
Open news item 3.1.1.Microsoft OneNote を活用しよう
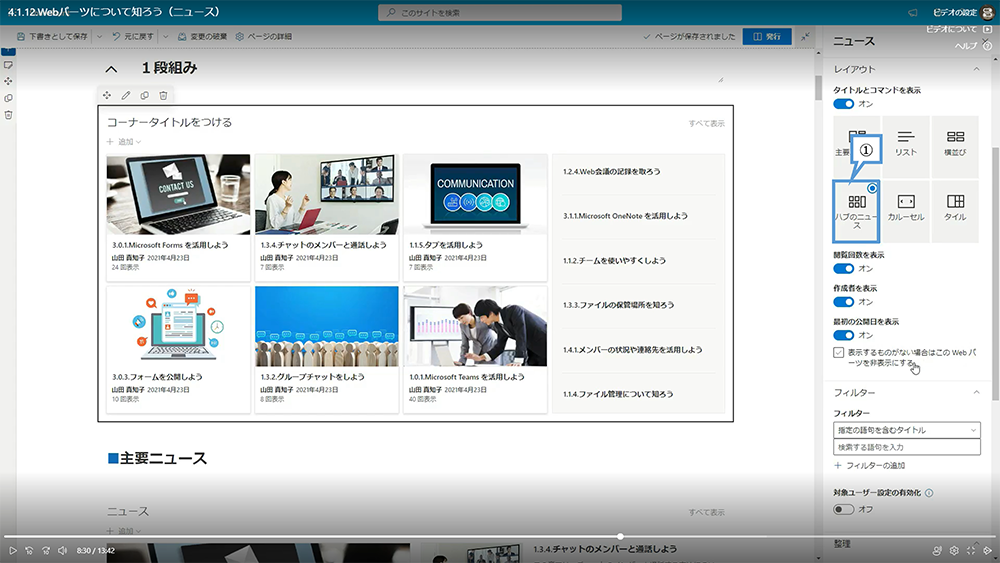coord(625,216)
